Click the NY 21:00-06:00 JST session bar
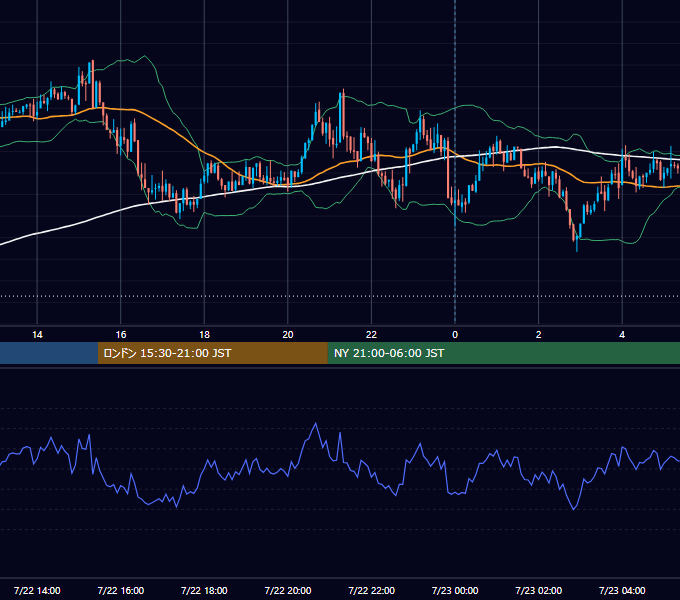680x600 pixels. click(503, 353)
